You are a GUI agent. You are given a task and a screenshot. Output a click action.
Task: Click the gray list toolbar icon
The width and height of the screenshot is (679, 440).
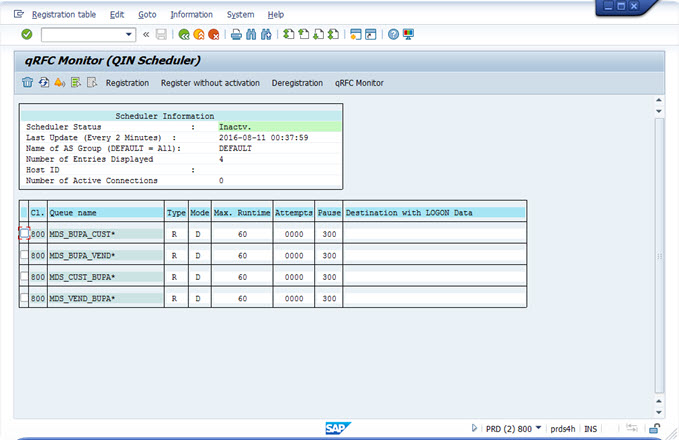92,82
